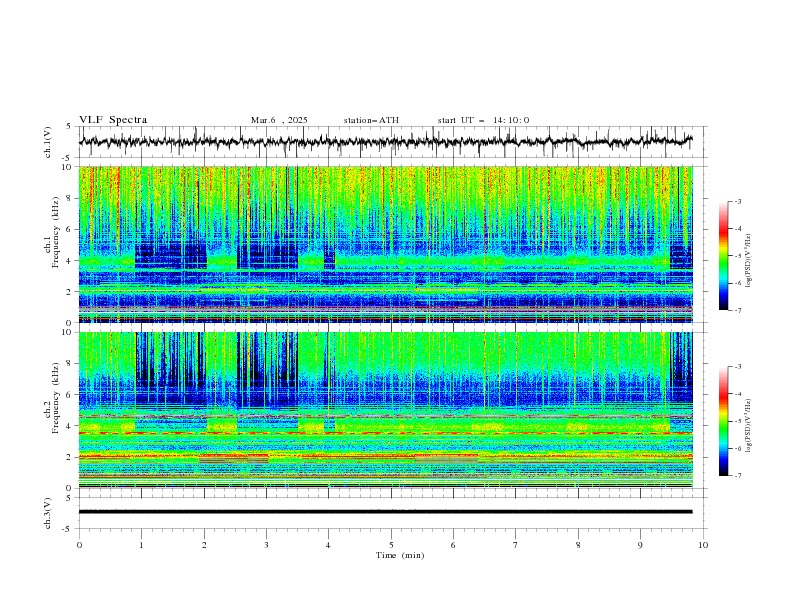This screenshot has width=792, height=612.
Task: Click the ch.1 spectrogram '8' kHz tick label
Action: click(x=70, y=198)
